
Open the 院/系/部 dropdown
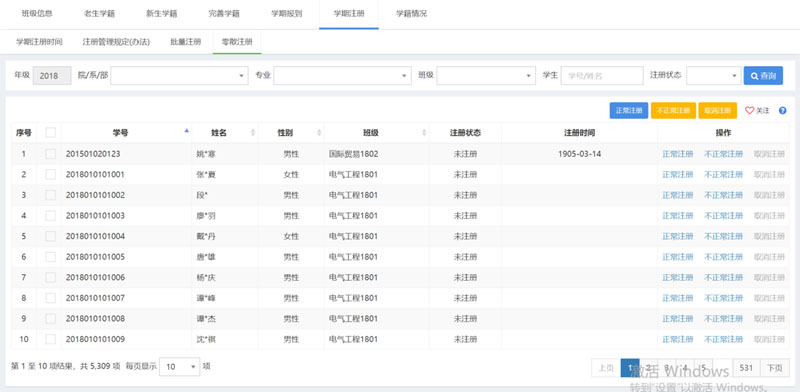(x=180, y=76)
